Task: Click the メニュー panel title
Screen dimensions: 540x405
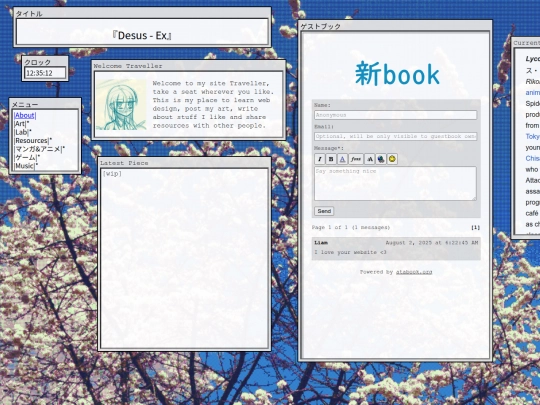Action: coord(25,104)
